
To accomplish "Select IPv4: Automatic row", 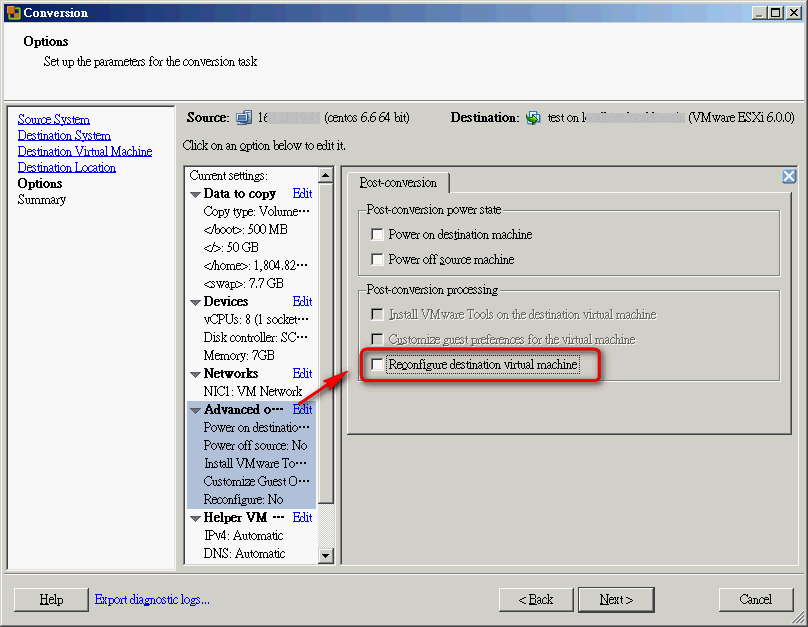I will pos(251,535).
